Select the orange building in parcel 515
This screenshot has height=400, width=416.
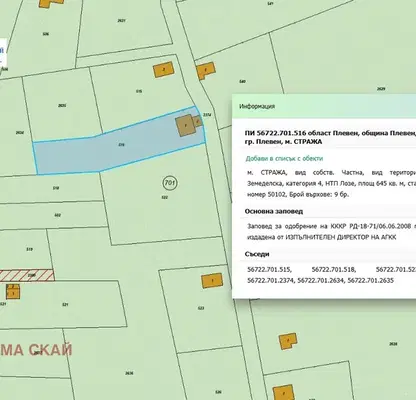(x=164, y=70)
